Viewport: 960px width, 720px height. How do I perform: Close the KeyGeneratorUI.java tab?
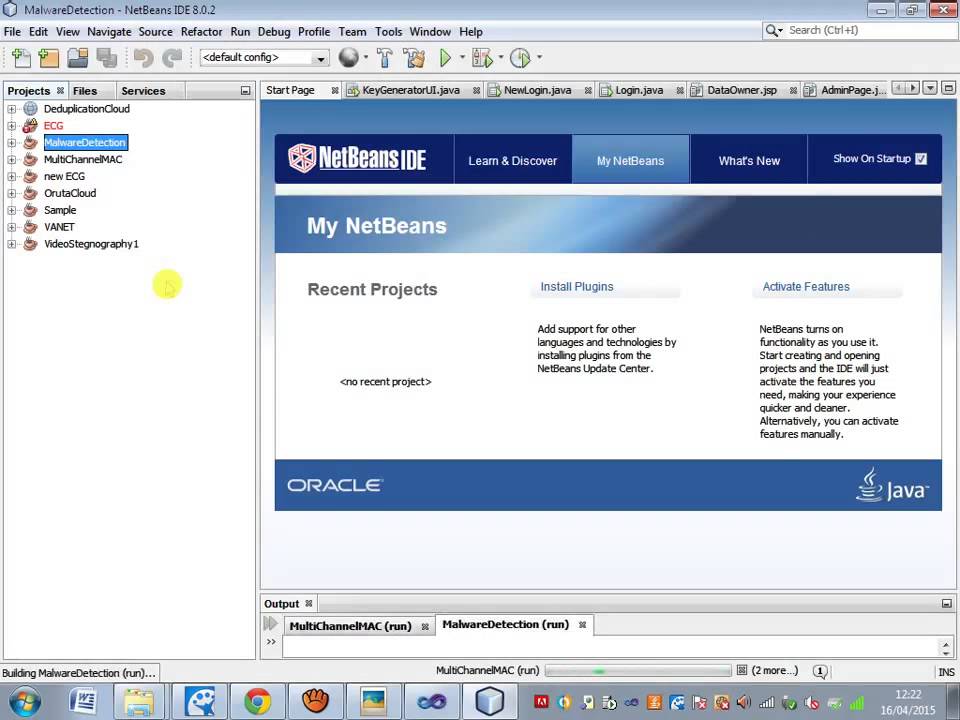click(x=476, y=91)
